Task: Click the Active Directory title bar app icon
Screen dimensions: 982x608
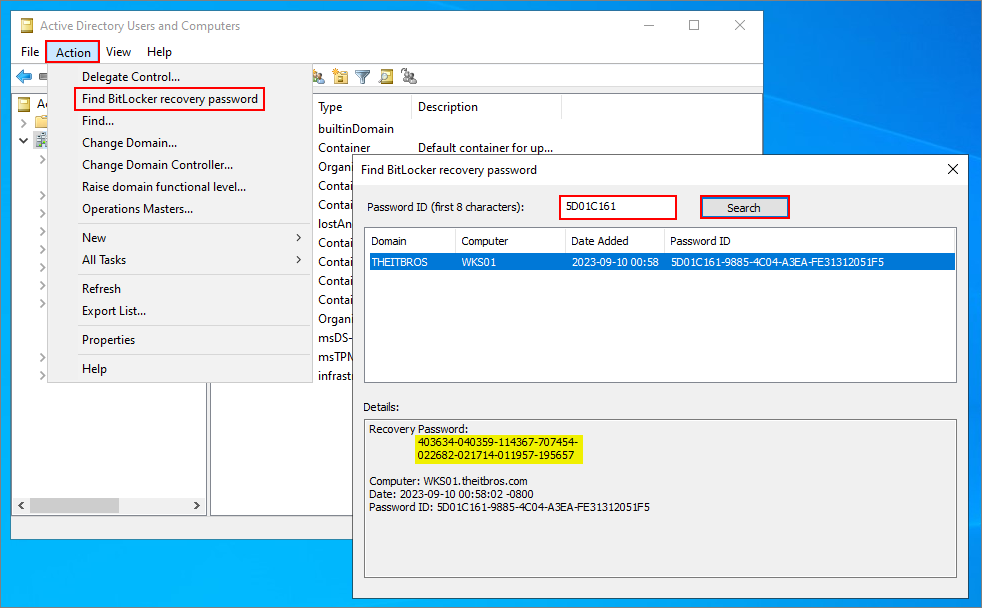Action: [27, 26]
